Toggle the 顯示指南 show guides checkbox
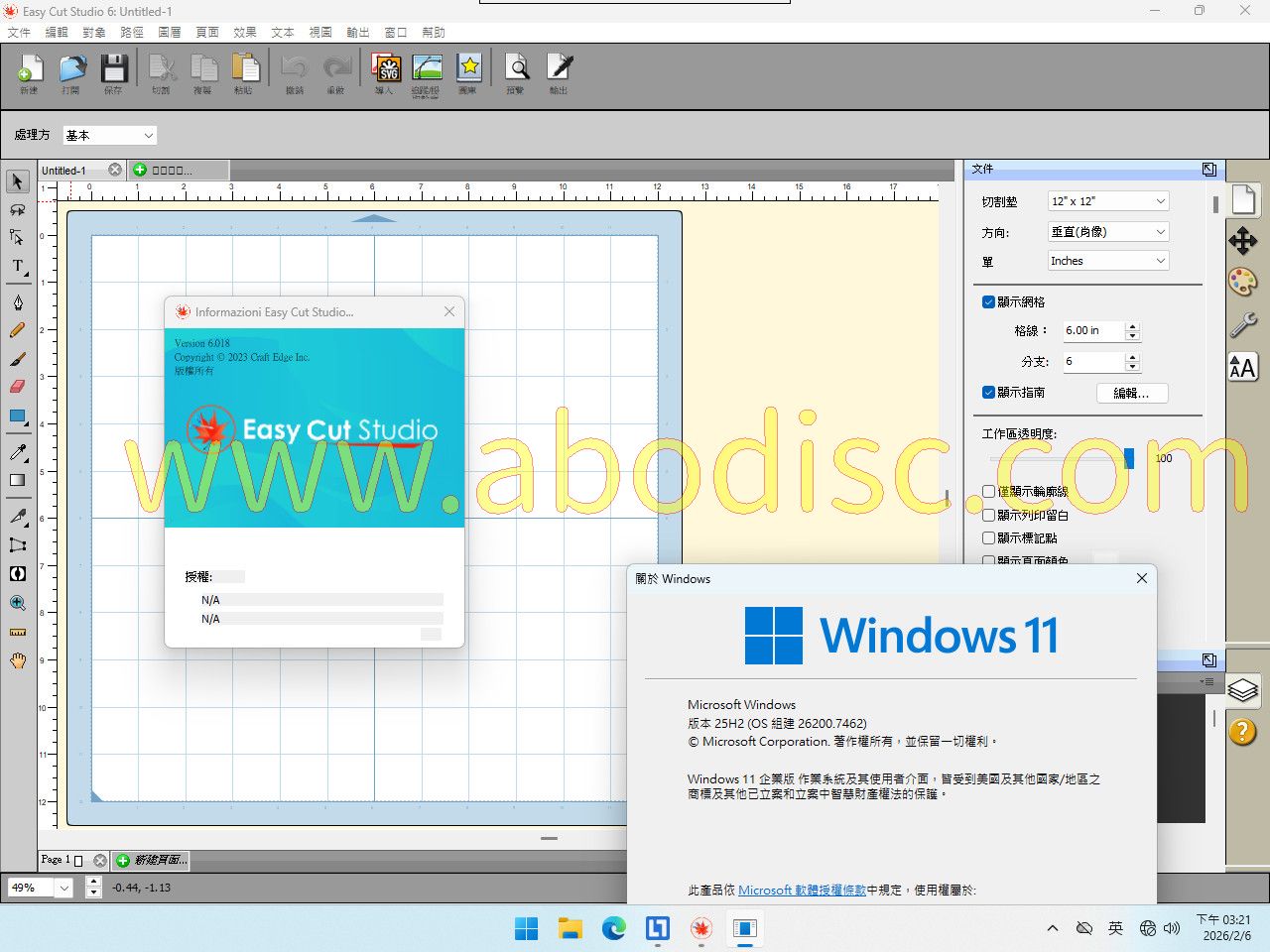1270x952 pixels. 988,393
